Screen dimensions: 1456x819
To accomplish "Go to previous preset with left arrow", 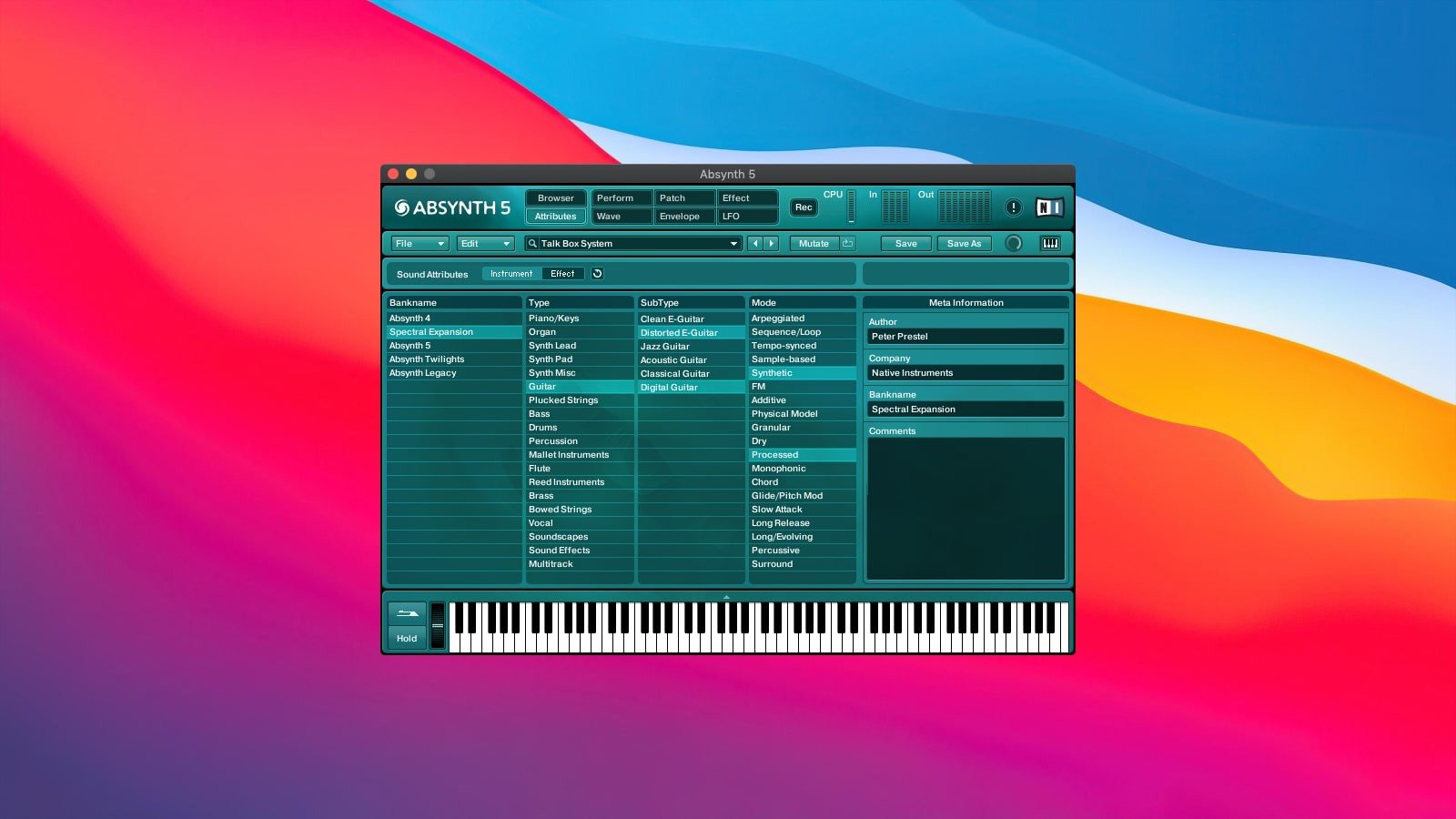I will tap(754, 243).
